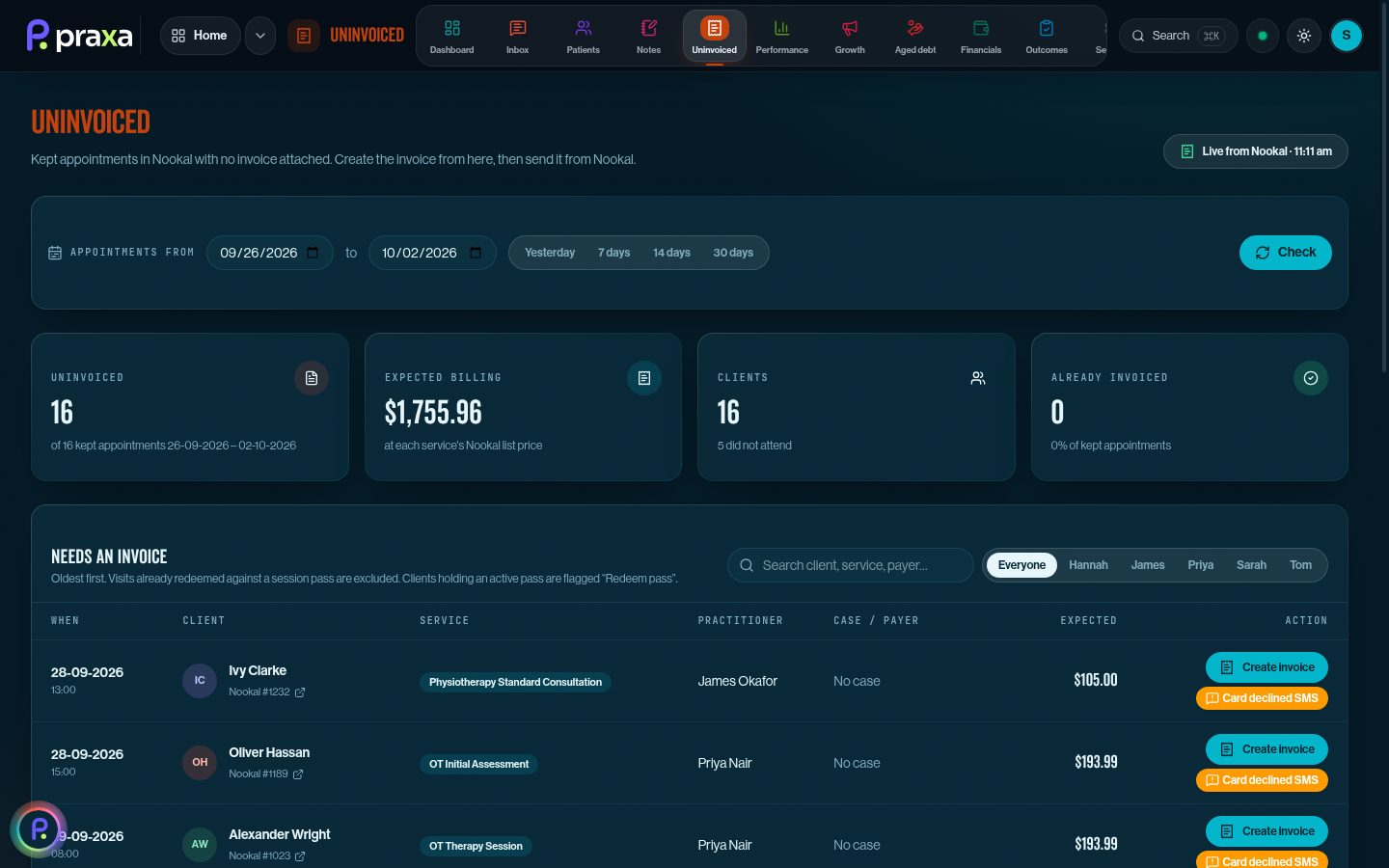Click the green status indicator button
This screenshot has width=1389, height=868.
click(1262, 36)
